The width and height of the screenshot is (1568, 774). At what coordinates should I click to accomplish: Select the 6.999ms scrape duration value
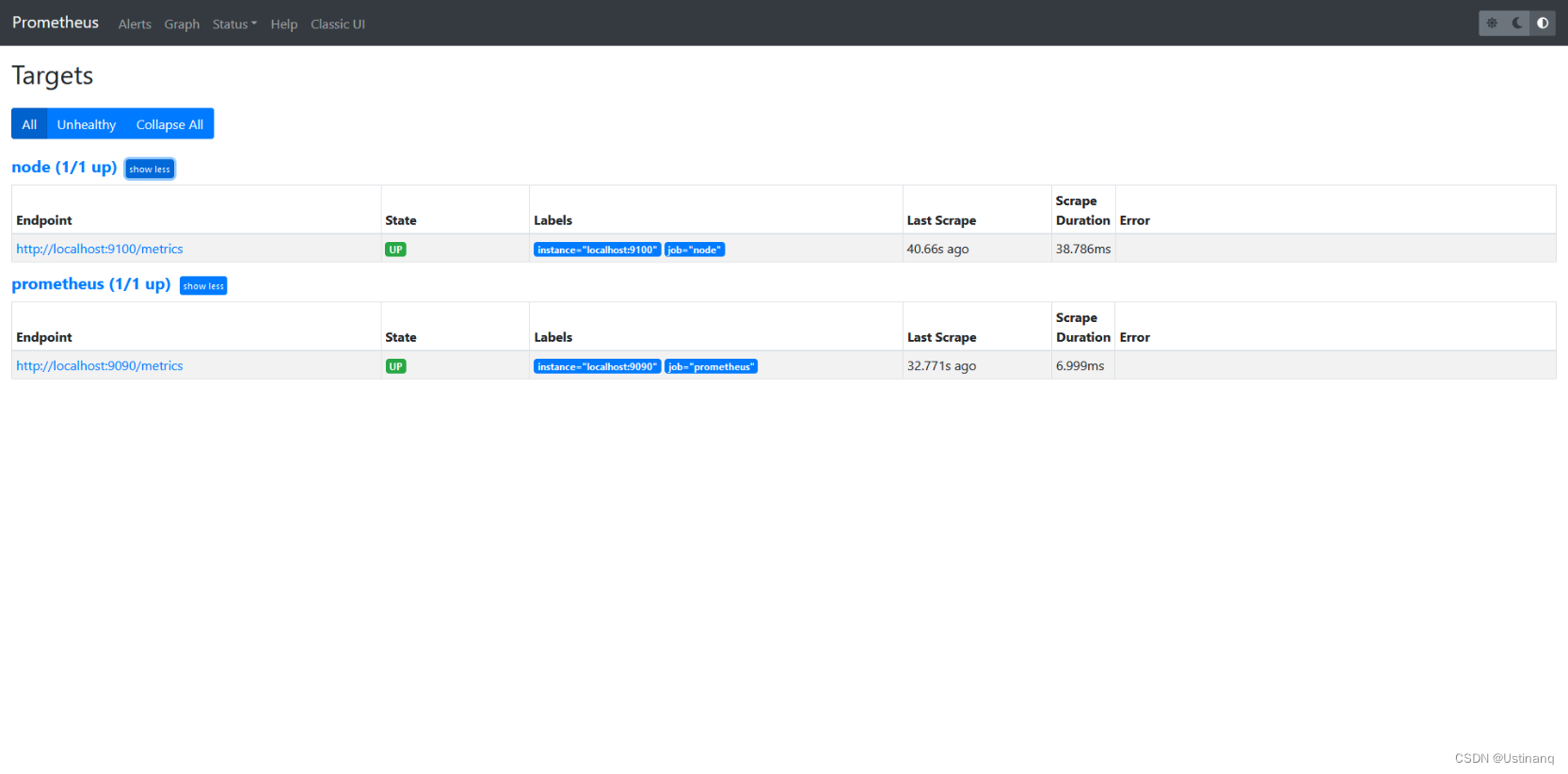[x=1080, y=366]
